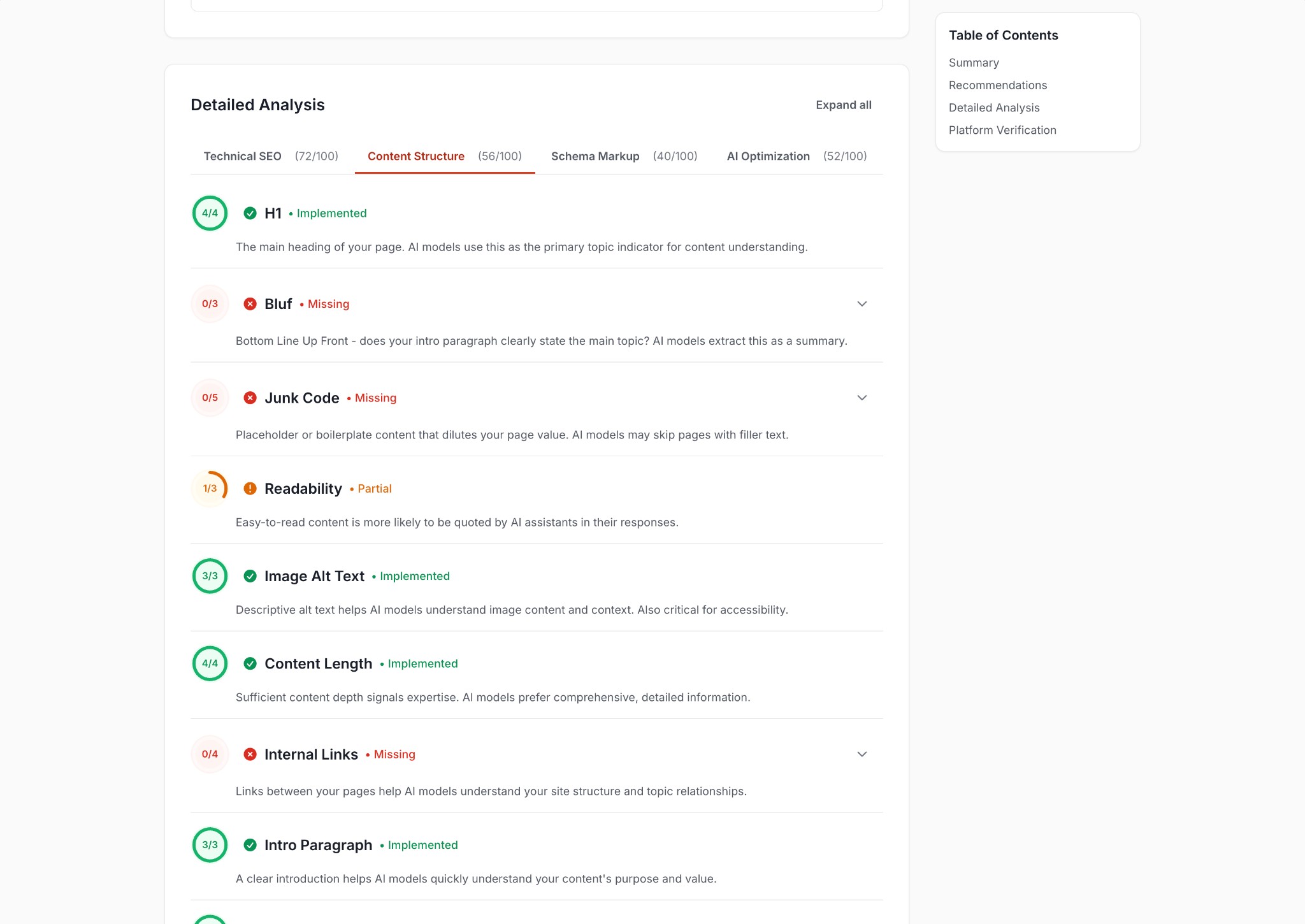This screenshot has width=1305, height=924.
Task: Click the check icon beside Content Length
Action: (x=249, y=663)
